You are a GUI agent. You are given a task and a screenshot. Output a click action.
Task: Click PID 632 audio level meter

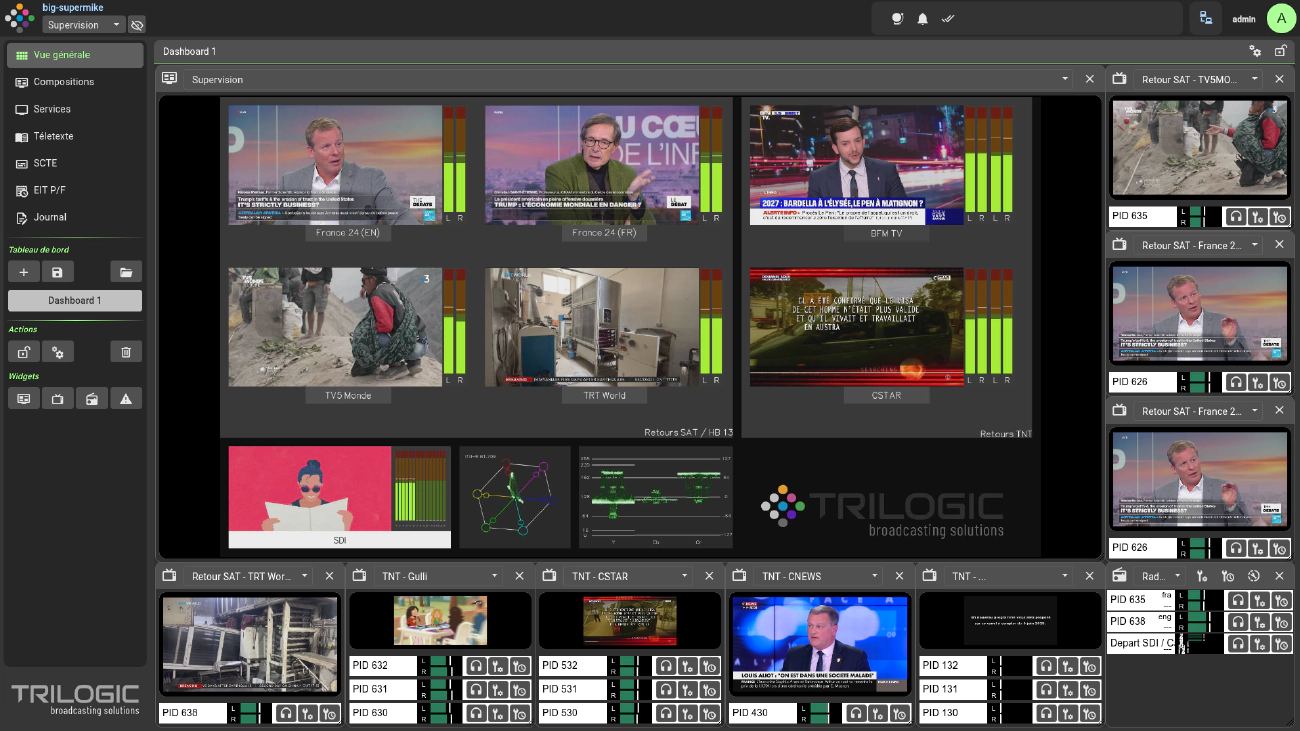click(x=438, y=666)
